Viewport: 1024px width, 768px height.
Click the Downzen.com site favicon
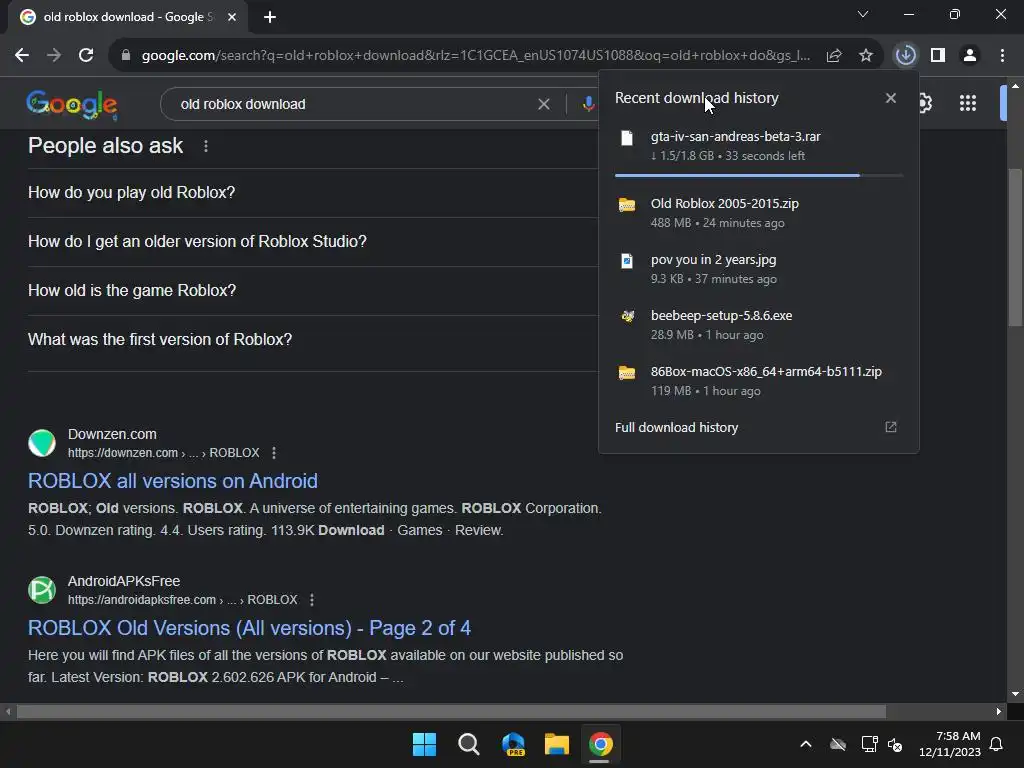click(42, 443)
